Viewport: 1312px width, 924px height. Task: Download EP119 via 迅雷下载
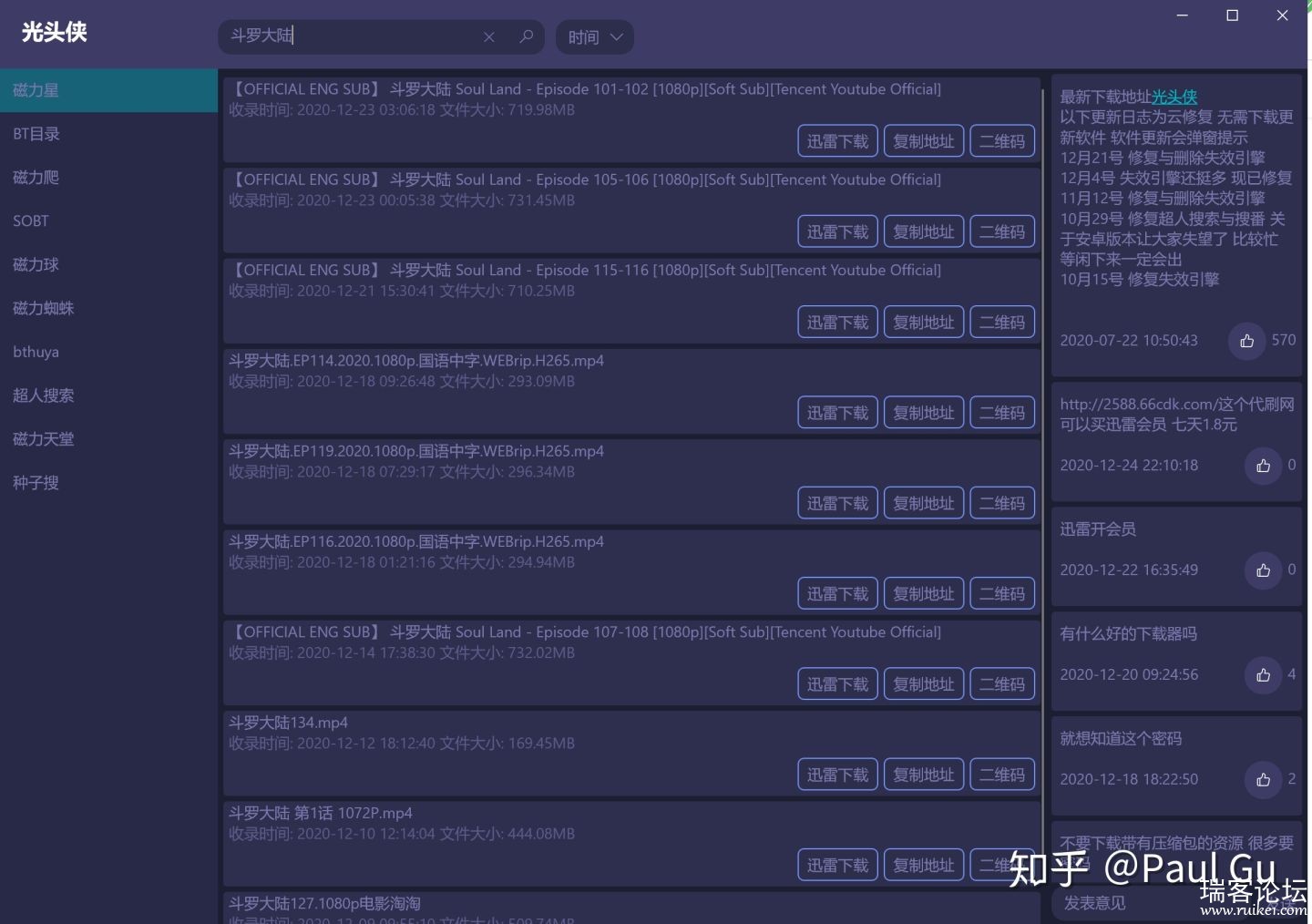tap(837, 503)
